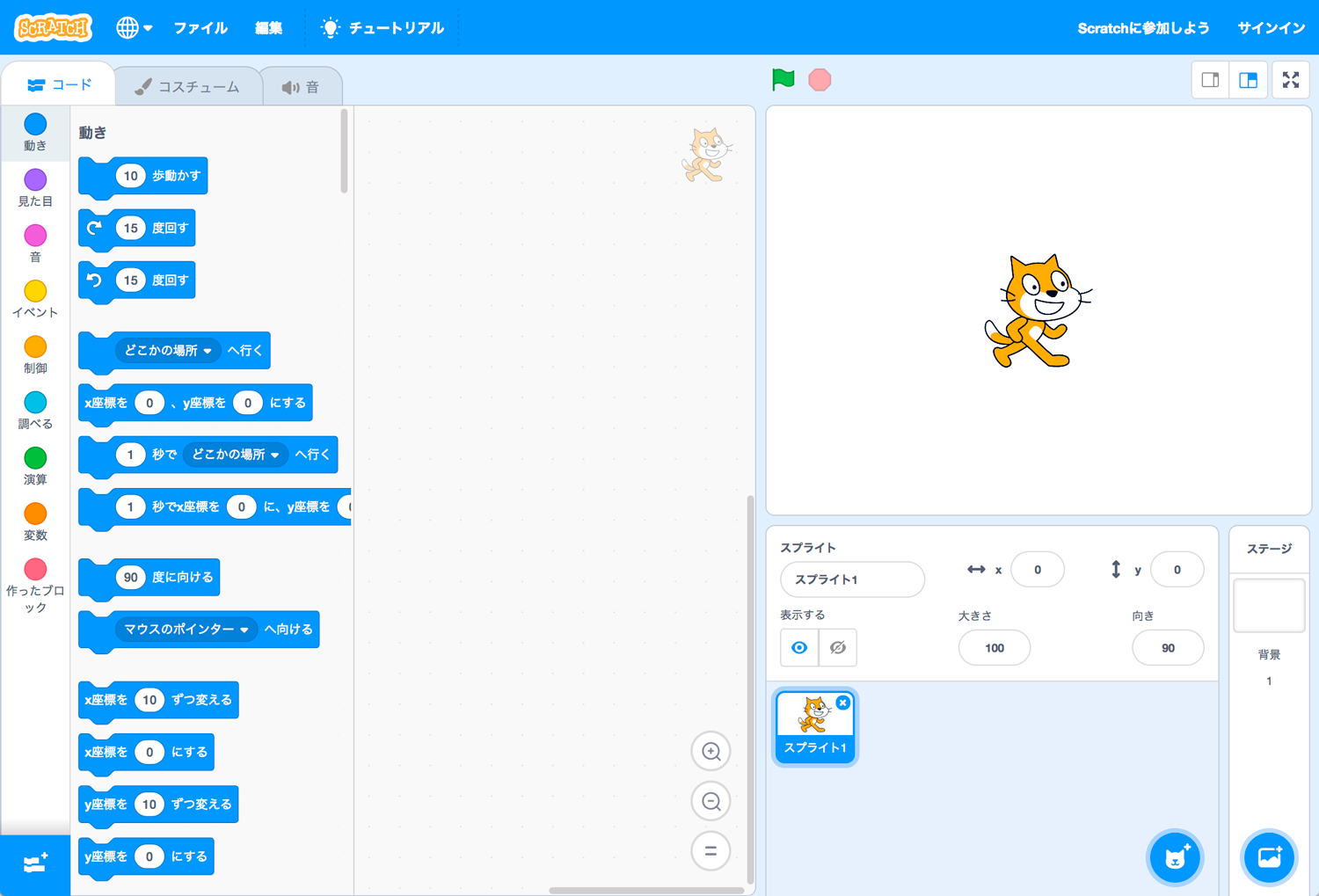Viewport: 1319px width, 896px height.
Task: Click the 大きさ size field
Action: [x=995, y=648]
